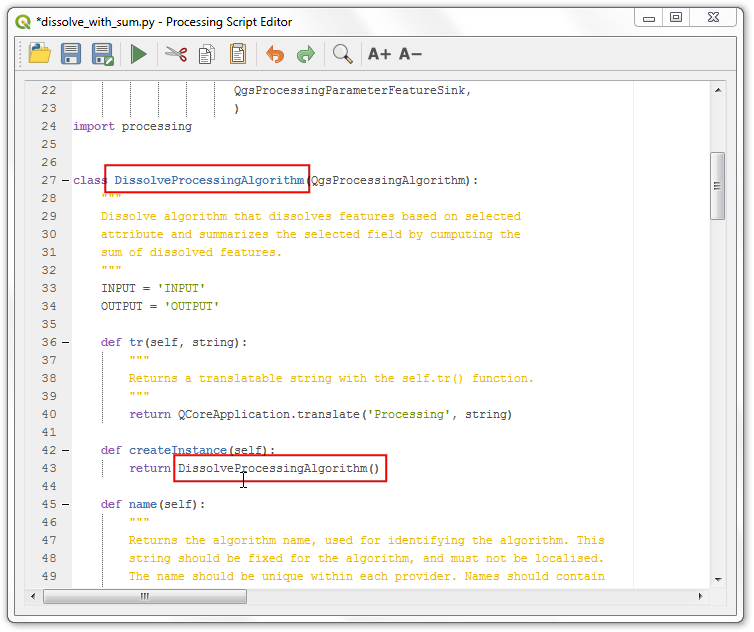754x632 pixels.
Task: Undo the last edit
Action: (x=275, y=54)
